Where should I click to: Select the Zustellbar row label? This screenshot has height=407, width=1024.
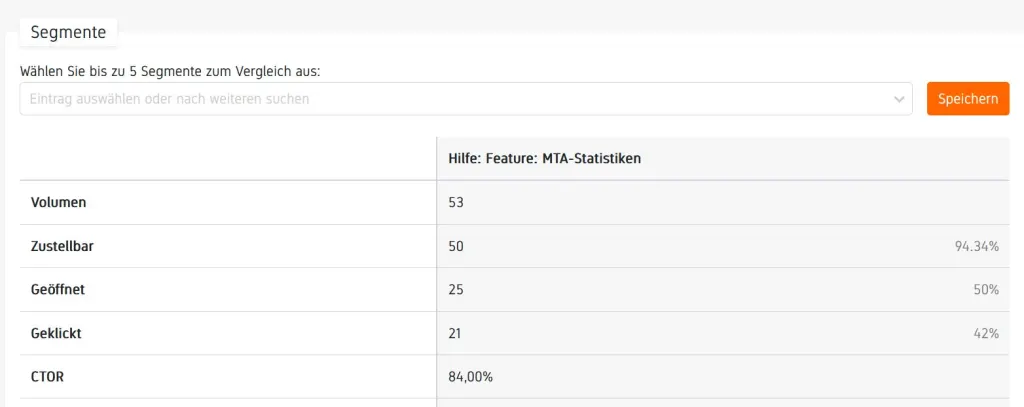point(65,246)
